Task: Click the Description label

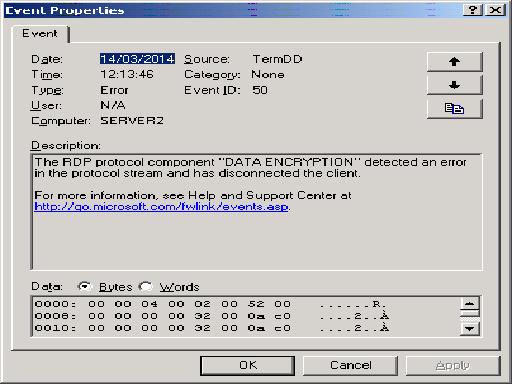Action: tap(66, 146)
